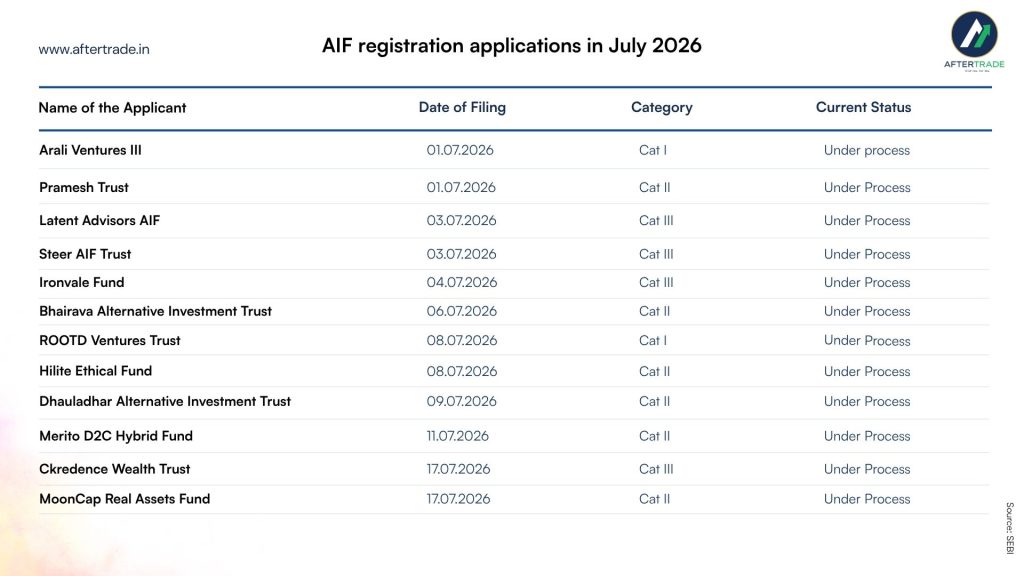Click the filing date of MoonCap Real Assets Fund
1024x576 pixels.
pyautogui.click(x=458, y=499)
